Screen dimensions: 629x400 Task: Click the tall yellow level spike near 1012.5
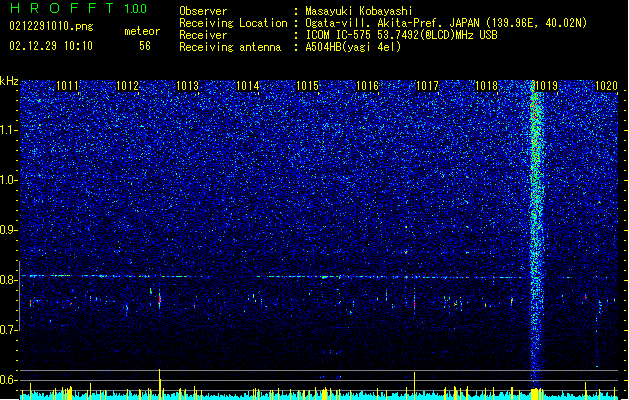160,384
